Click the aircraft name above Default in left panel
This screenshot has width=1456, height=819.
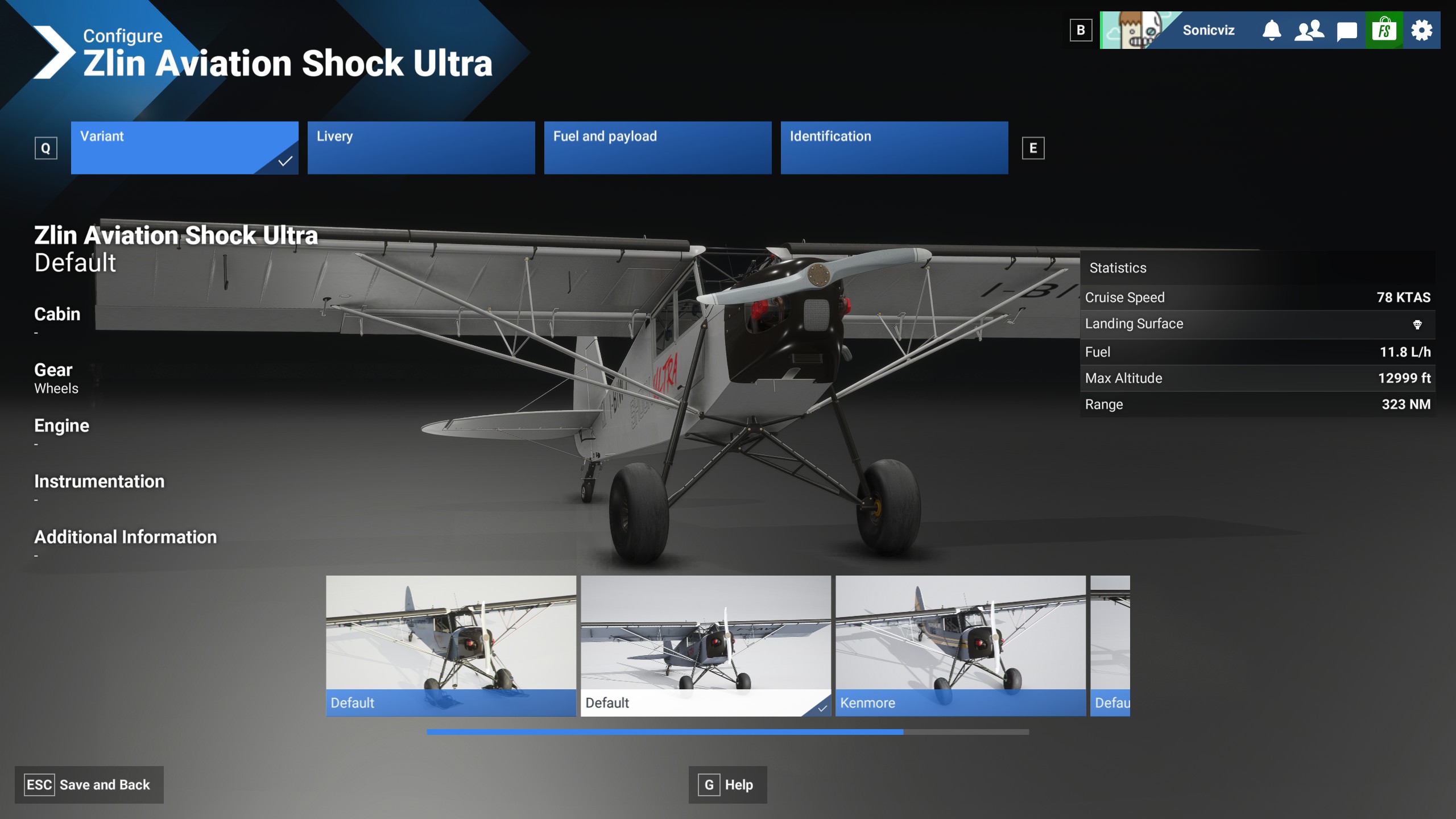(x=176, y=235)
